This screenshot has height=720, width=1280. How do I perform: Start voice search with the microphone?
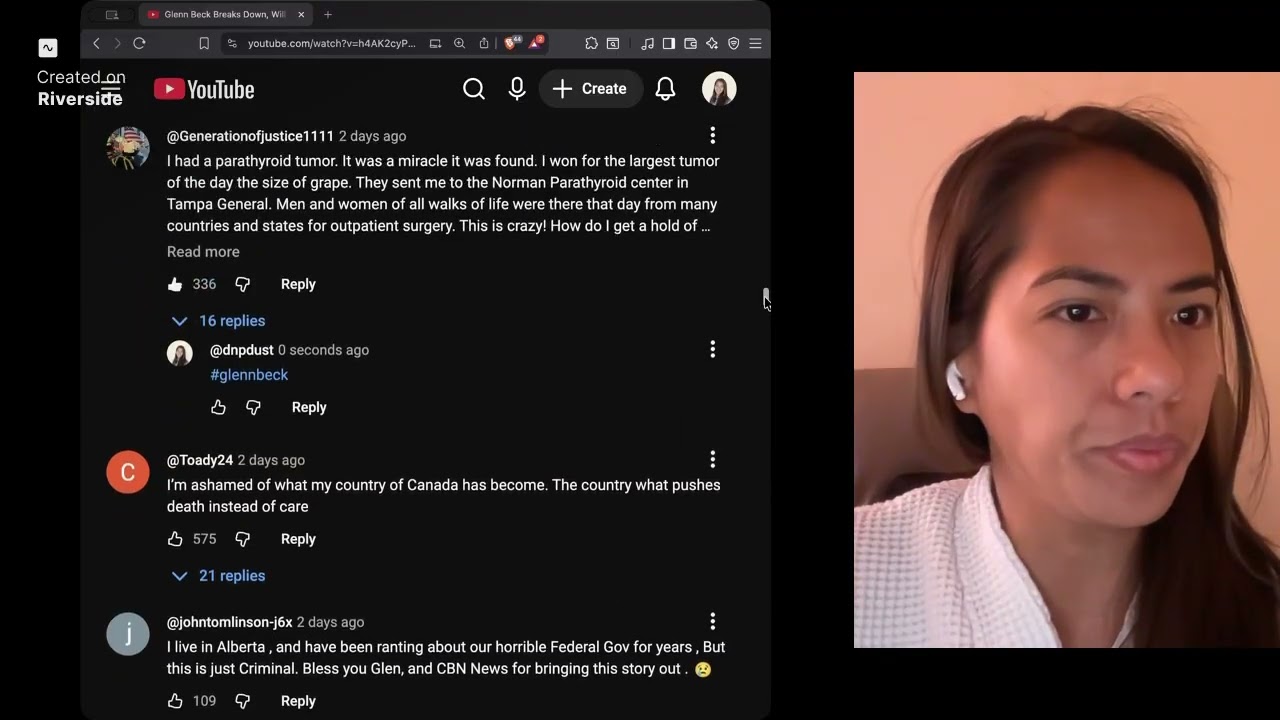pyautogui.click(x=517, y=89)
